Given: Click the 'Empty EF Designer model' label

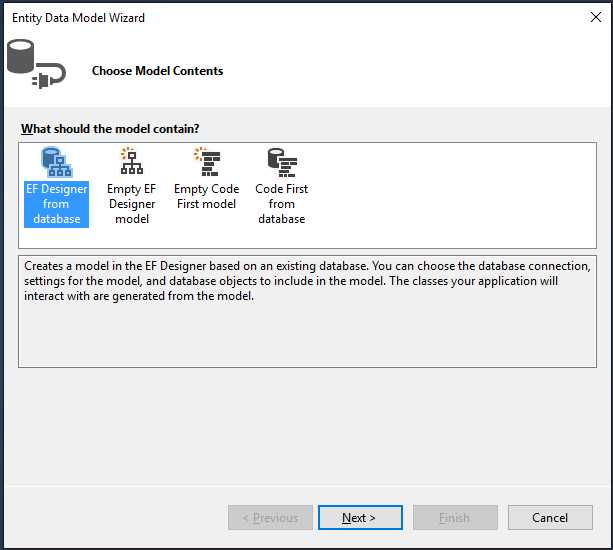Looking at the screenshot, I should click(x=132, y=204).
